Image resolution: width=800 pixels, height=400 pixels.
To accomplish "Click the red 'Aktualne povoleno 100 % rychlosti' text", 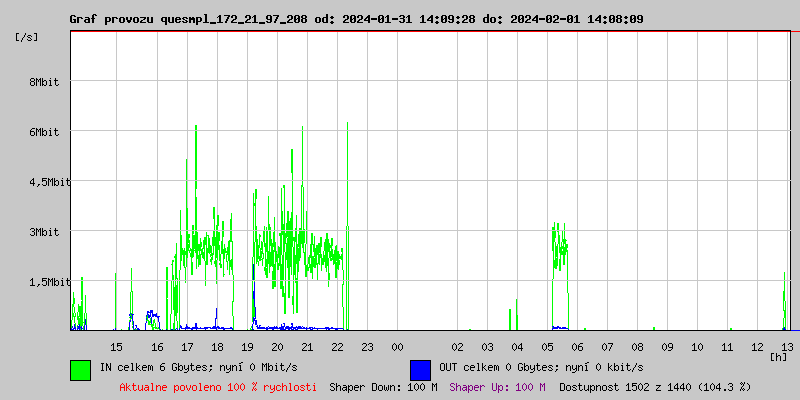I will 218,387.
